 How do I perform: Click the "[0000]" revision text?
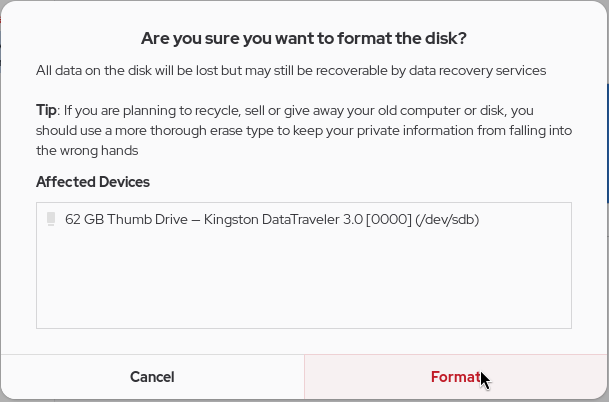[391, 219]
